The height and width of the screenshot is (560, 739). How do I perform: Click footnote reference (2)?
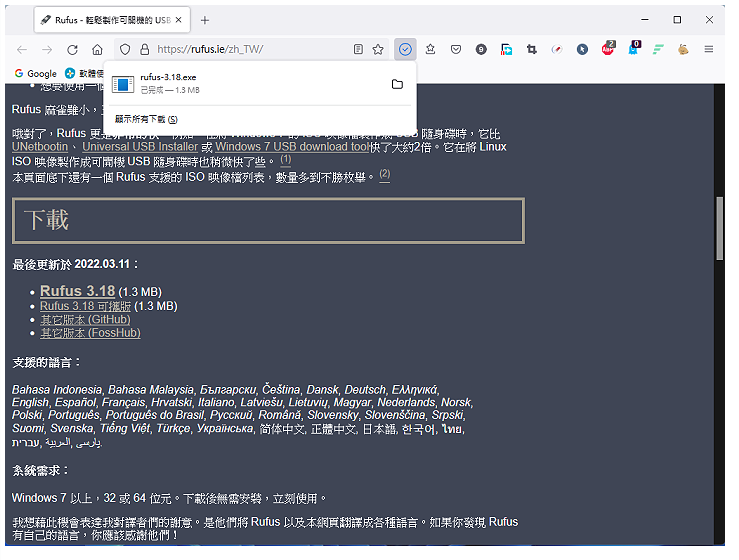[385, 175]
